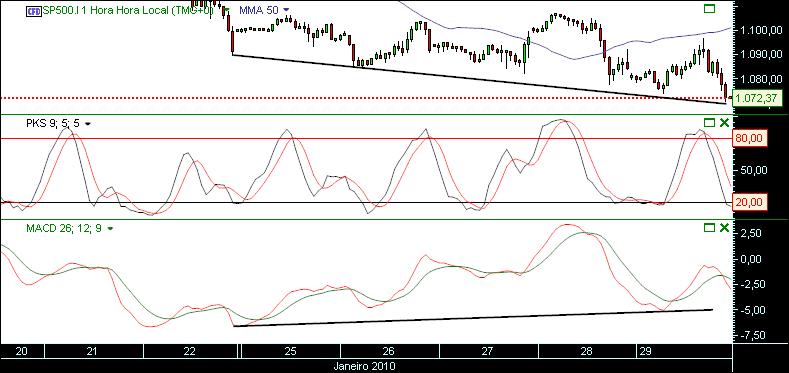Click the MACD 26; 12; 9 label
The image size is (789, 373).
64,229
